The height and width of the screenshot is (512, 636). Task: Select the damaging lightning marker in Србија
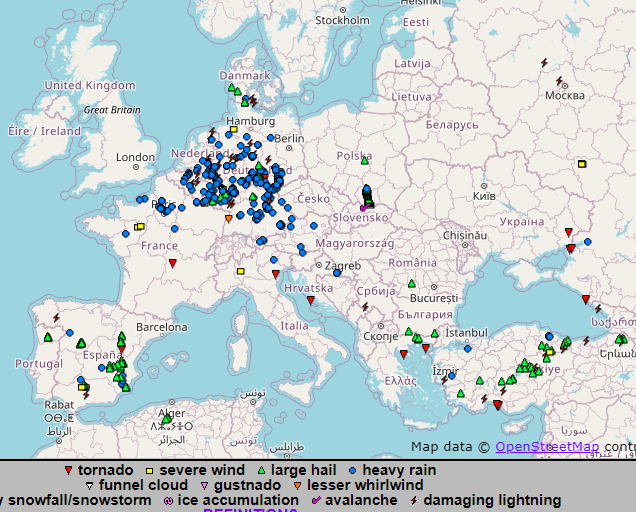(x=365, y=307)
